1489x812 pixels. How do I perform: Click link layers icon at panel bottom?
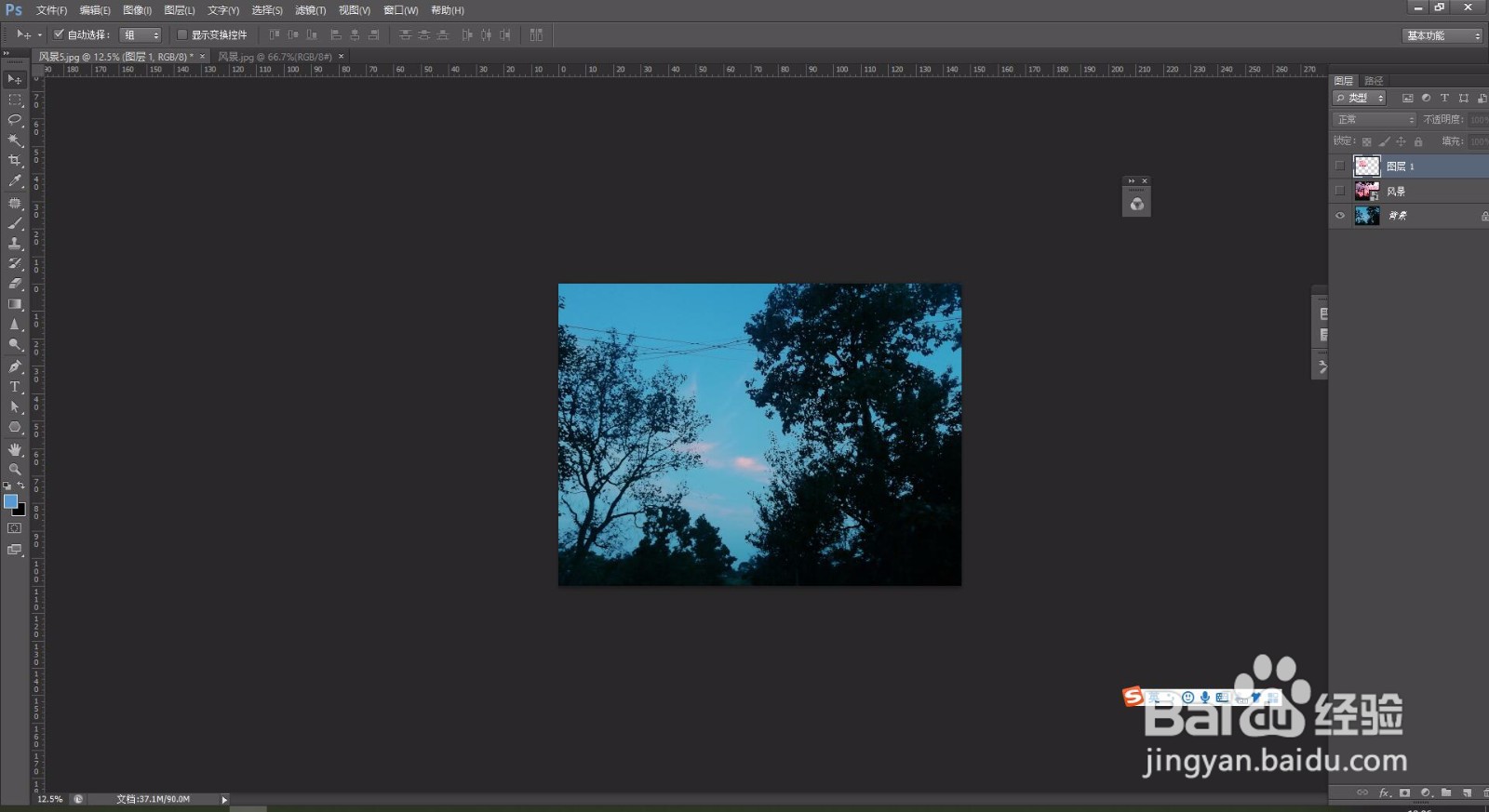coord(1362,793)
